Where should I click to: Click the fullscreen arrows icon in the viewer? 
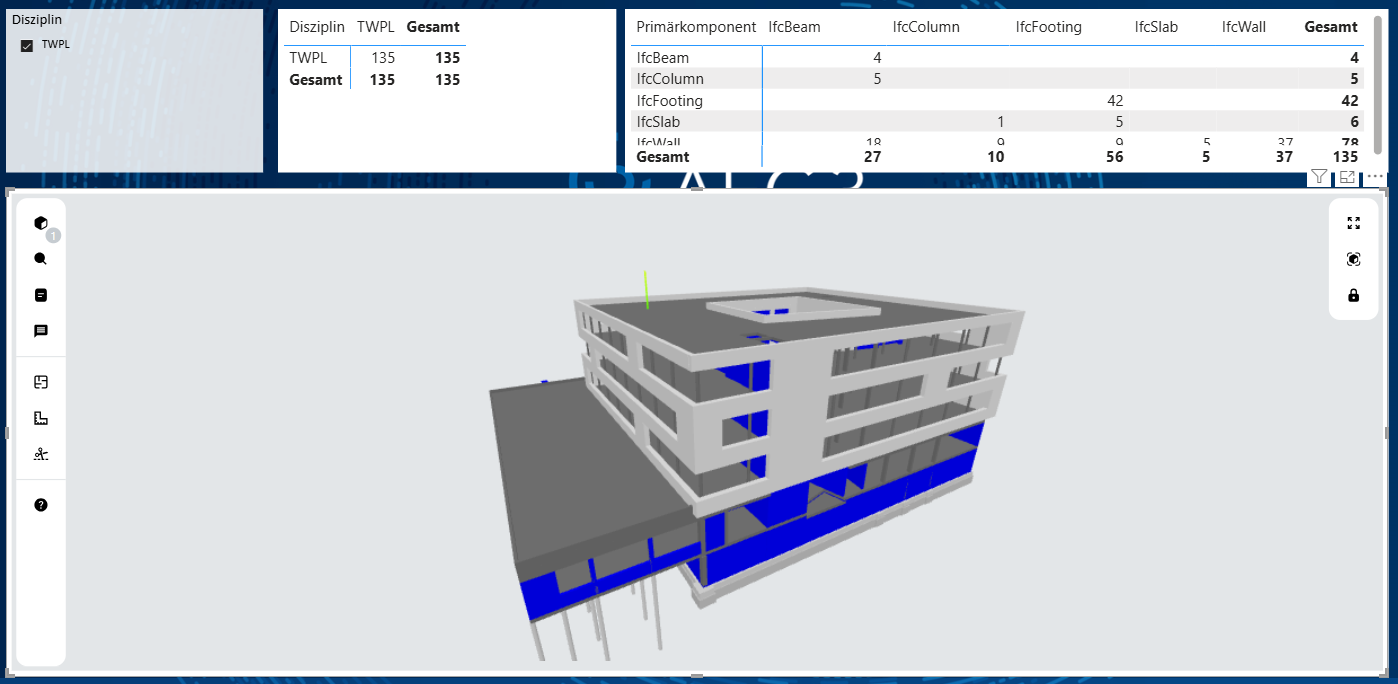coord(1354,223)
